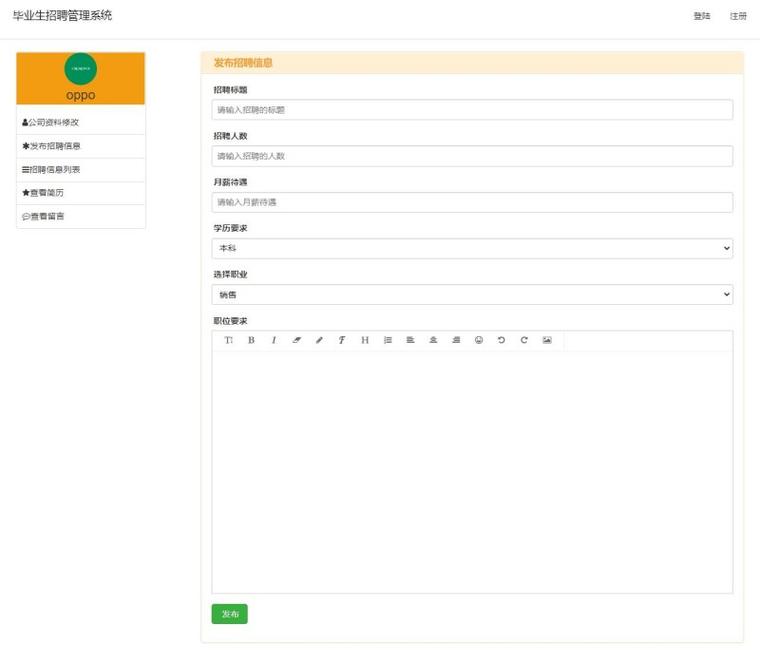
Task: Toggle italic formatting in the editor
Action: (x=274, y=340)
